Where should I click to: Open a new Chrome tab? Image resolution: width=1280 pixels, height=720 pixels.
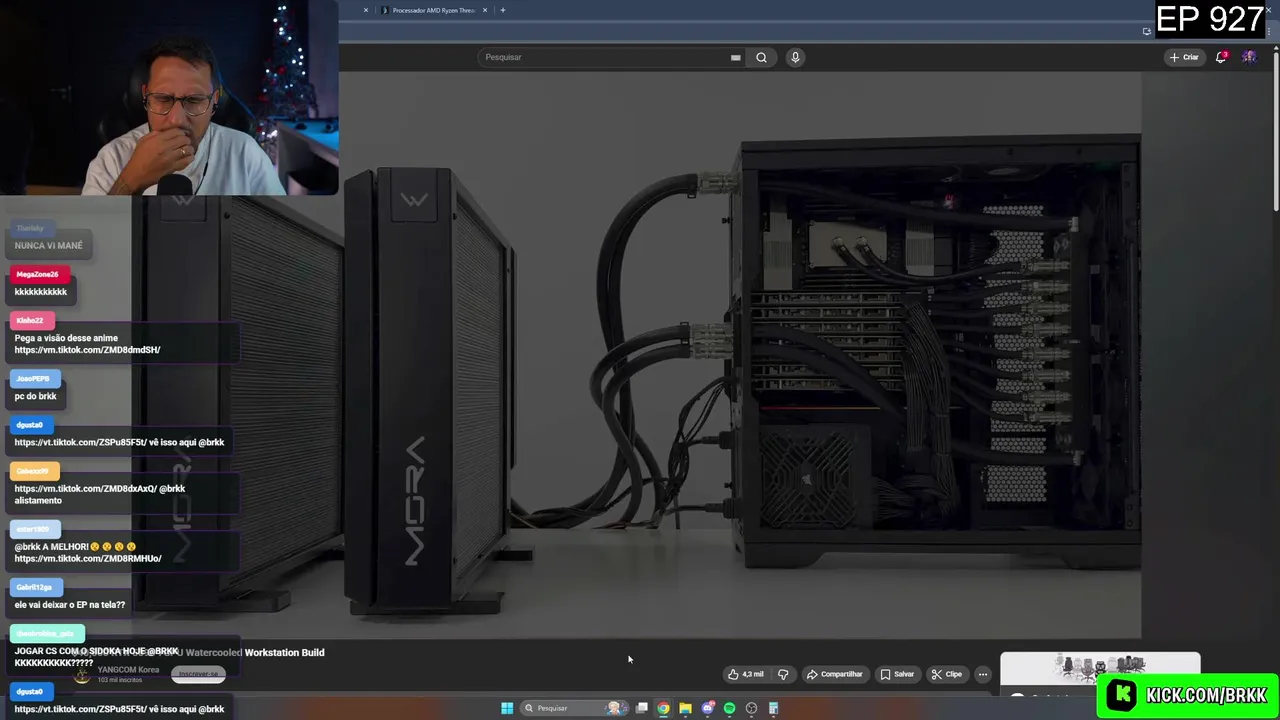(x=503, y=10)
